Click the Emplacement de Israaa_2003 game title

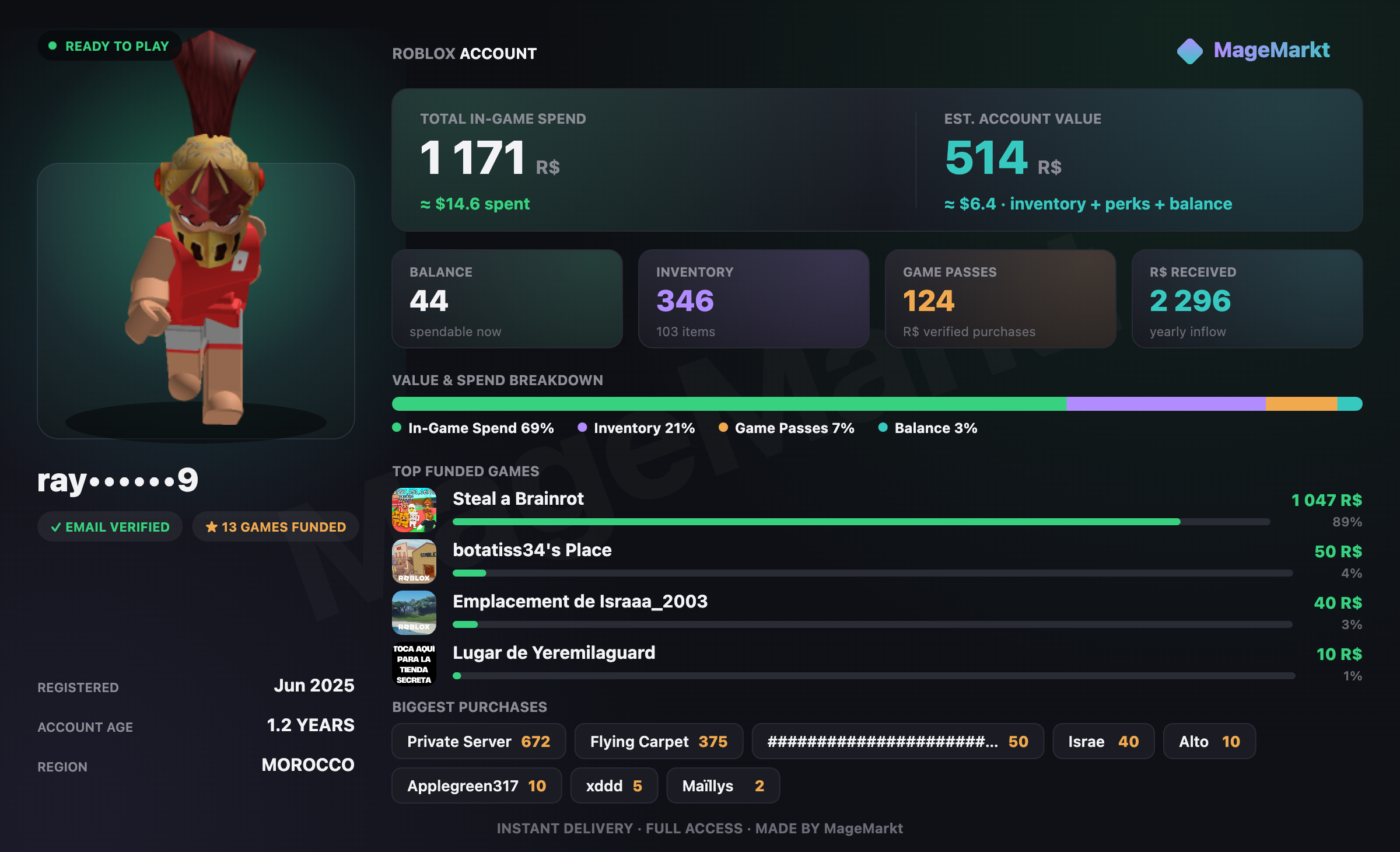point(580,601)
